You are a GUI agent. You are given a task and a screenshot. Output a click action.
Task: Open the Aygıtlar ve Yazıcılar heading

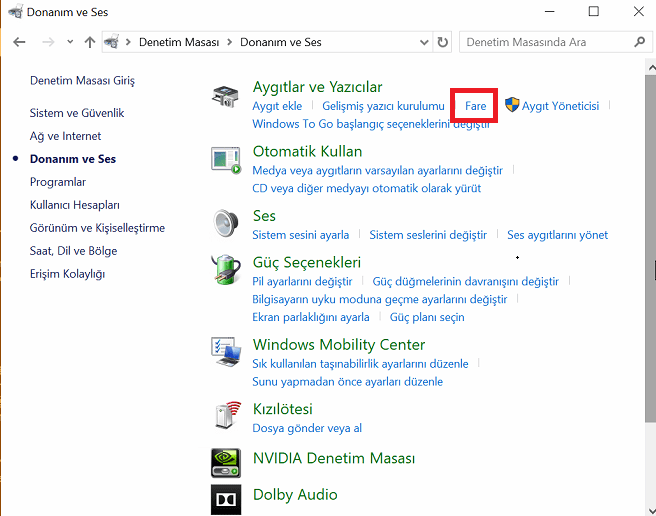coord(317,87)
